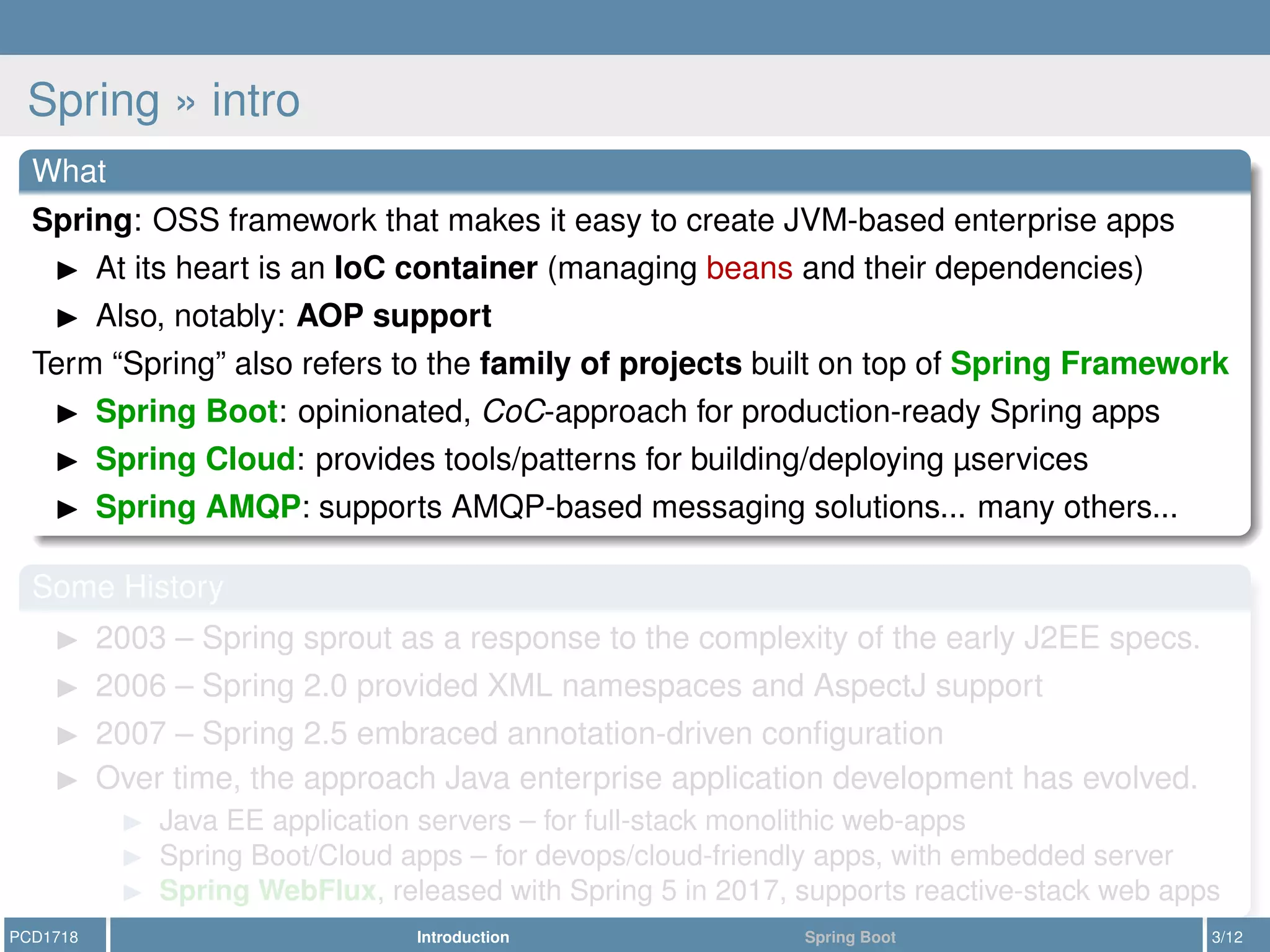
Task: Click sub-bullet arrow before 'Java EE application servers'
Action: 132,823
